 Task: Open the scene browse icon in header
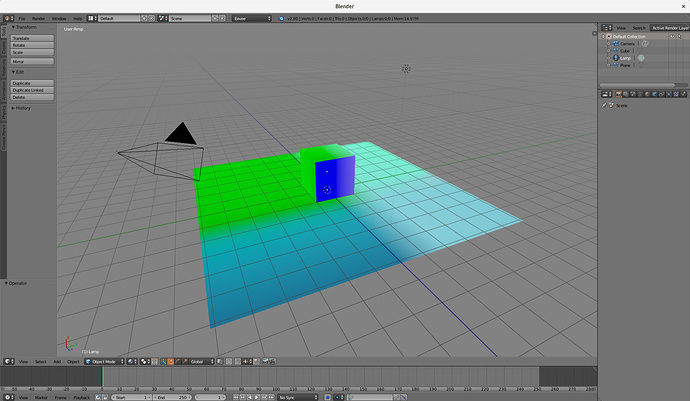[x=163, y=18]
